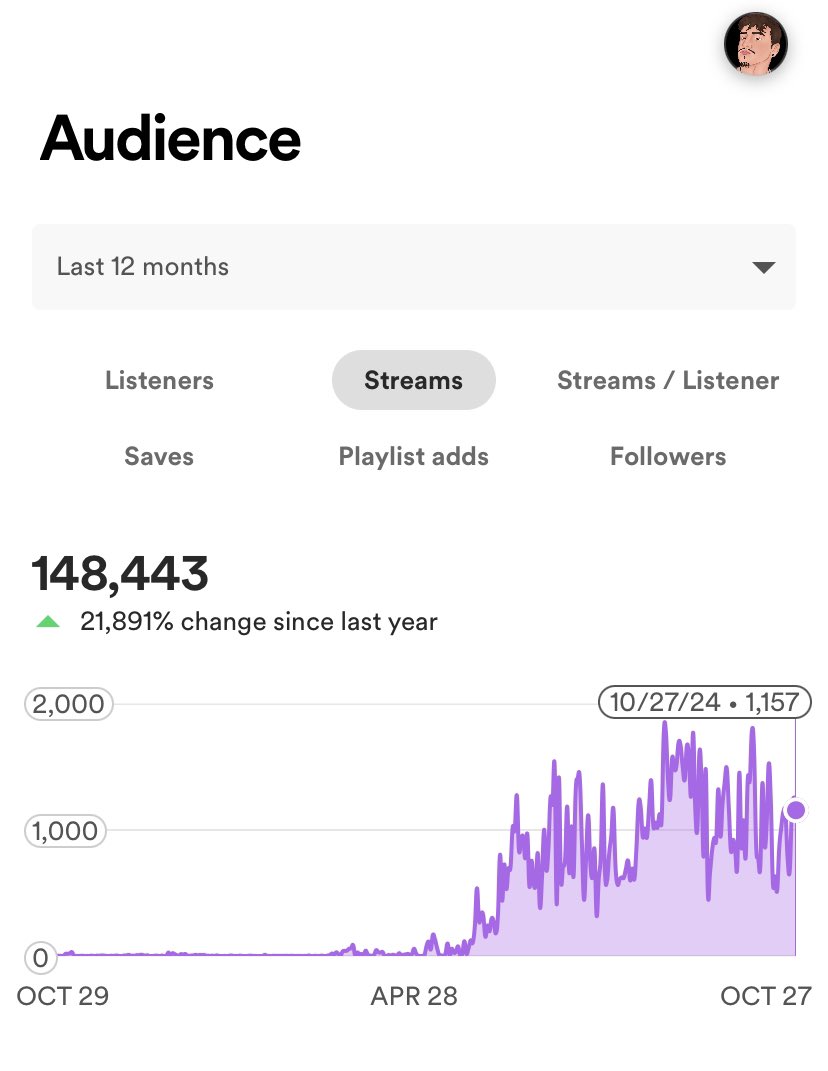Click the dropdown arrow beside Last 12 months

click(x=763, y=267)
